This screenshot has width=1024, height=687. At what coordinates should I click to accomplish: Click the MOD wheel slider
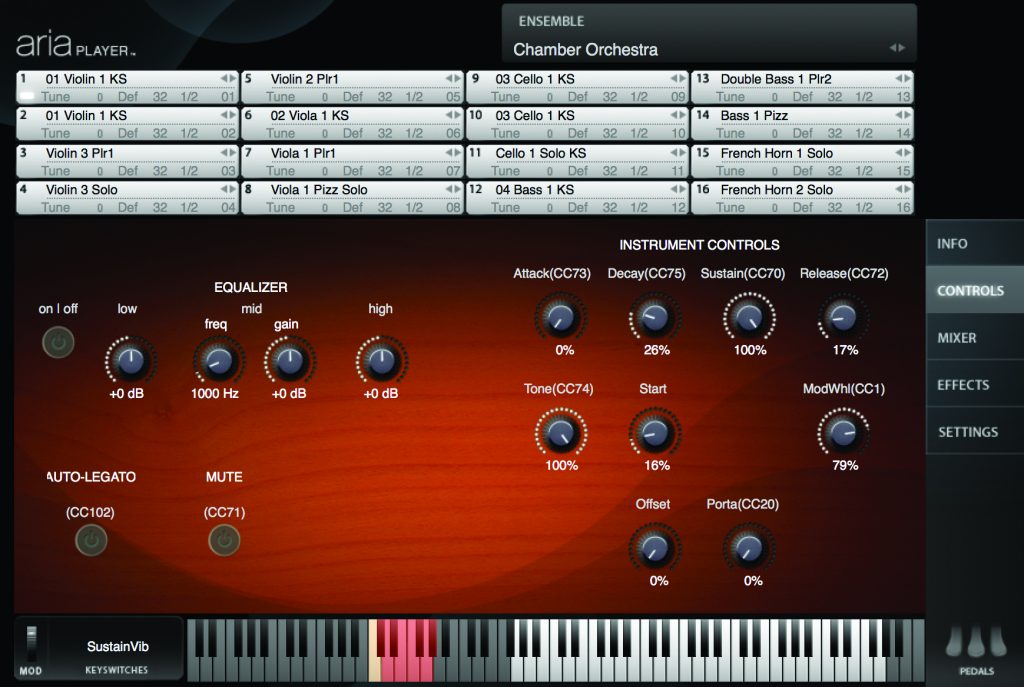click(31, 645)
